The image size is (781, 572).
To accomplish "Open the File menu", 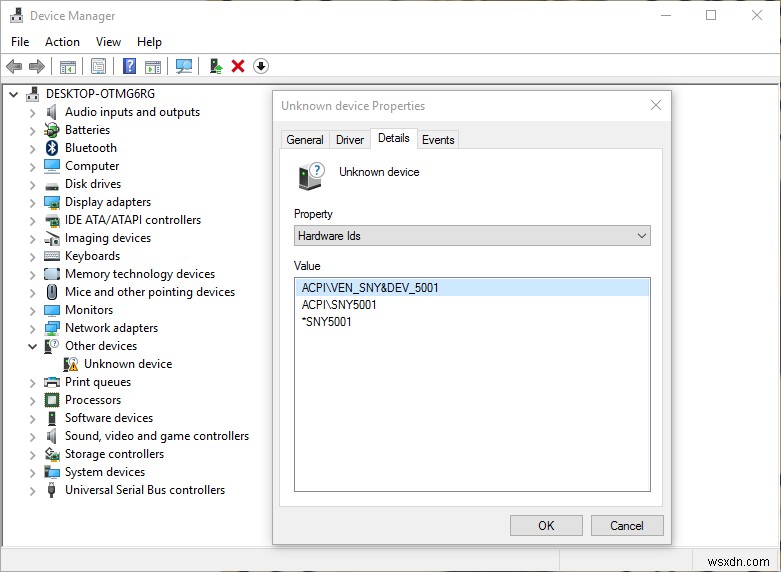I will pyautogui.click(x=20, y=42).
